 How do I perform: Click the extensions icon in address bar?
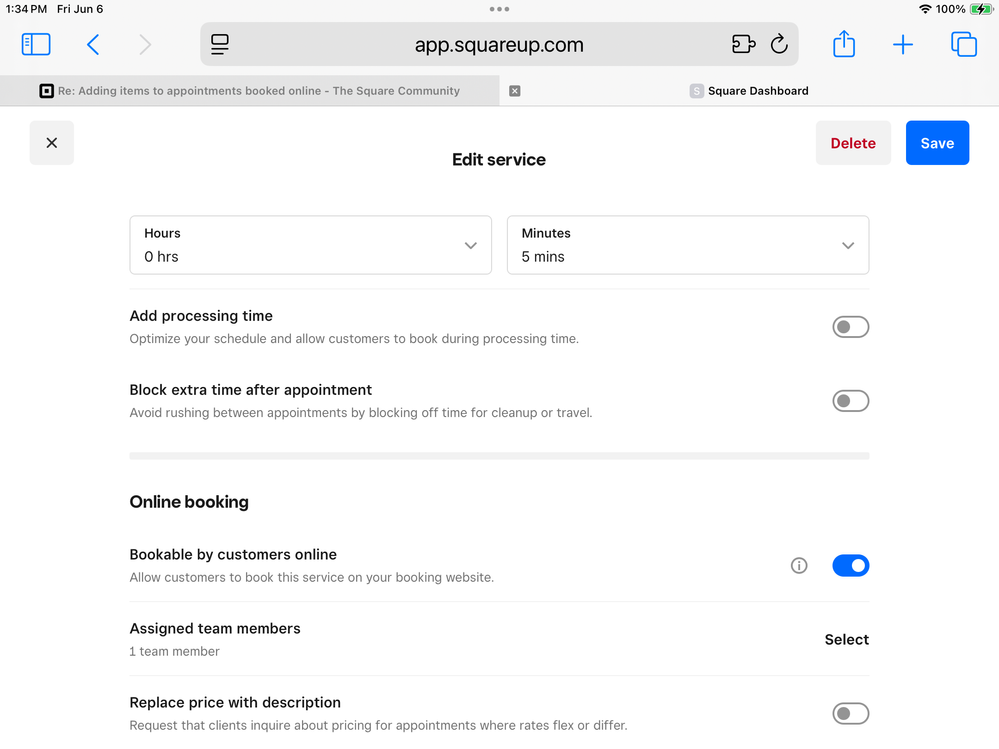(743, 44)
